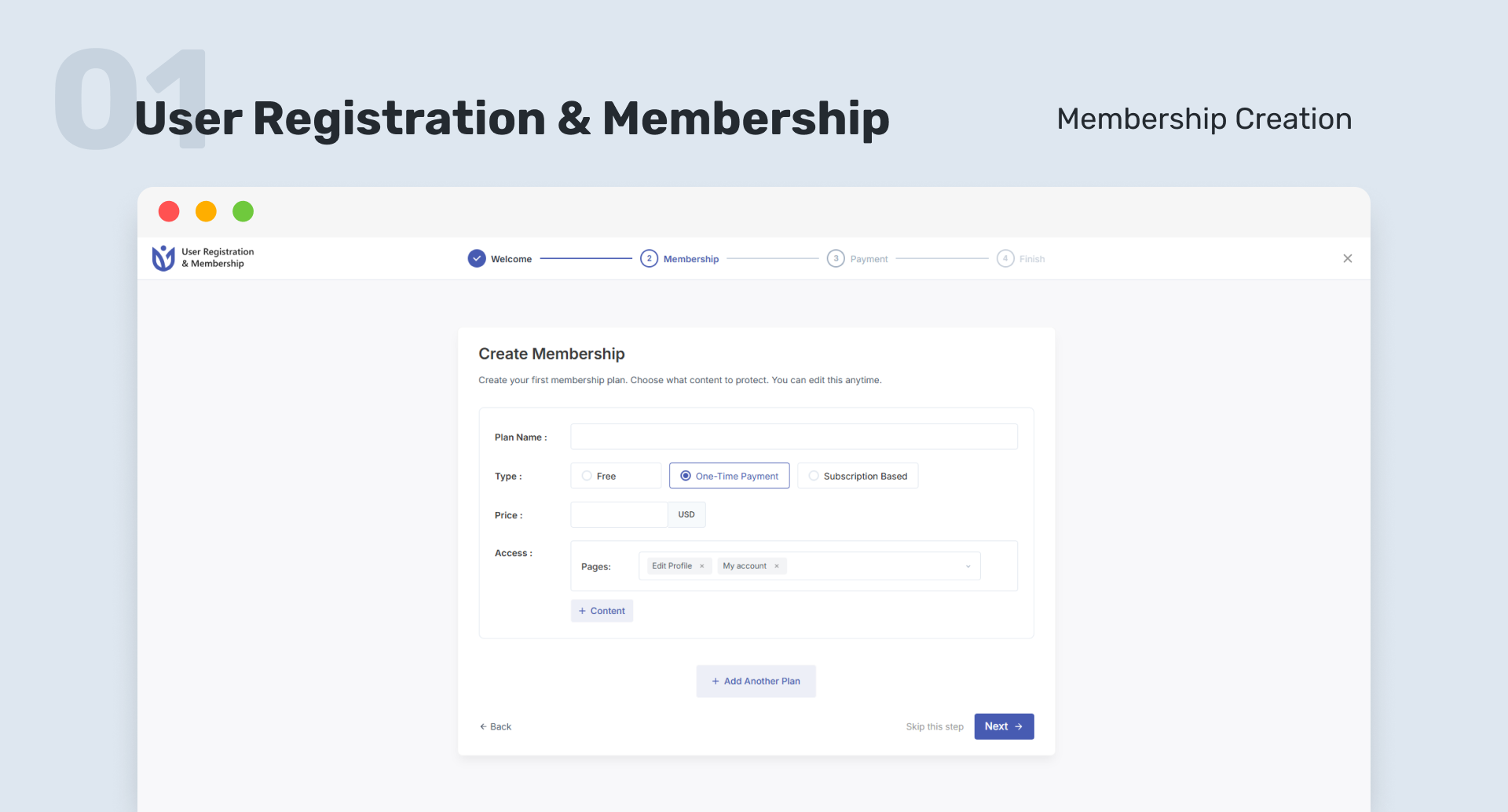This screenshot has width=1508, height=812.
Task: Click the step 4 Finish circle icon
Action: click(1005, 258)
